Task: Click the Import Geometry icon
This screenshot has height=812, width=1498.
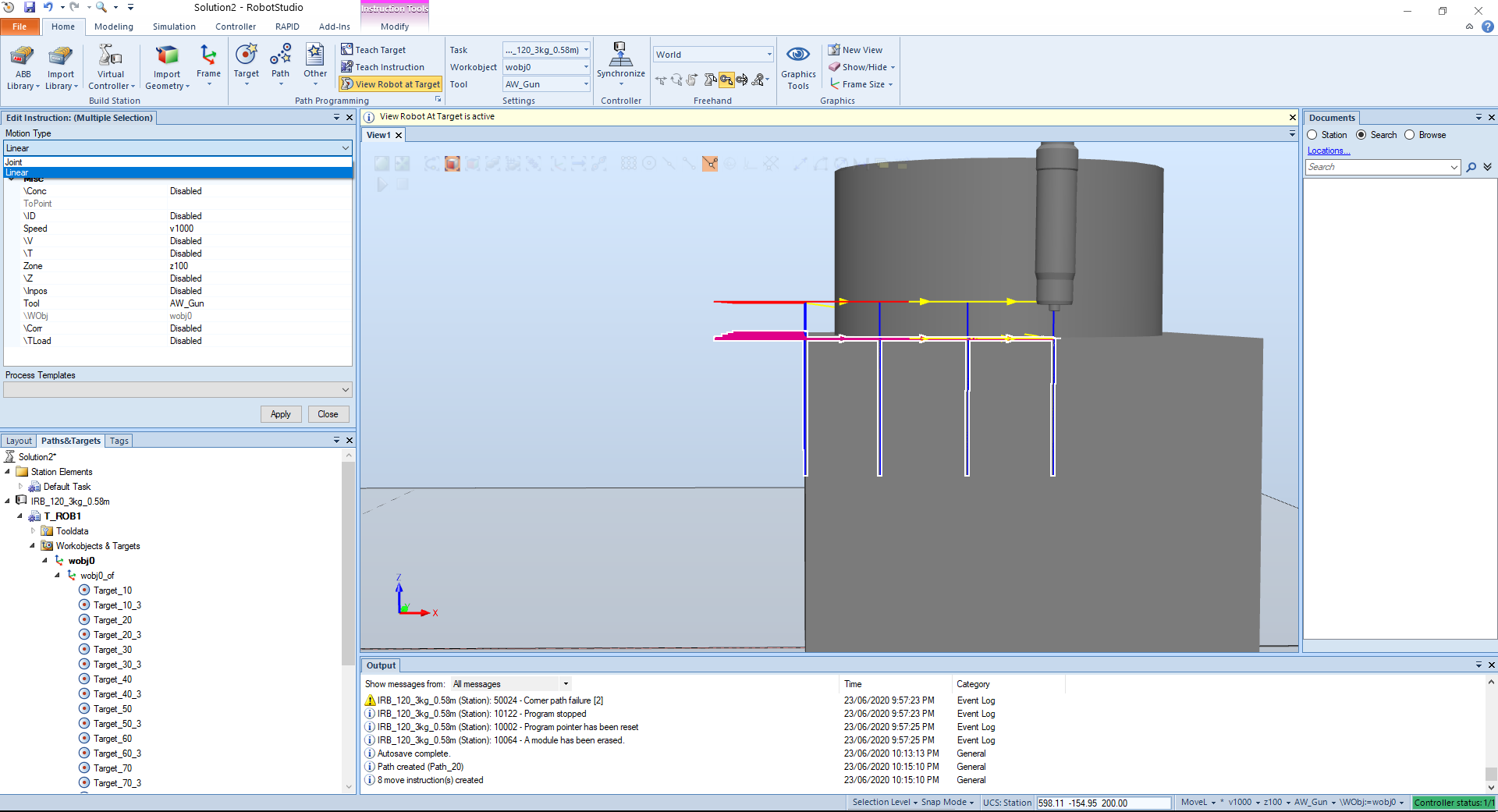Action: point(167,58)
